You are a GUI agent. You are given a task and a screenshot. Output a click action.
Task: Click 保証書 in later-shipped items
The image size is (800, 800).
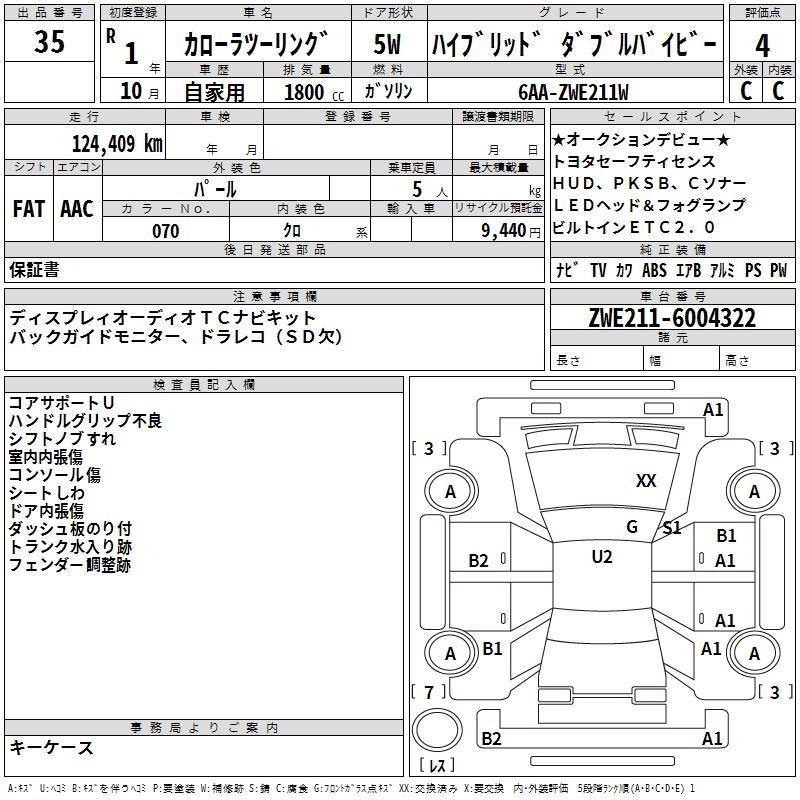tap(34, 270)
